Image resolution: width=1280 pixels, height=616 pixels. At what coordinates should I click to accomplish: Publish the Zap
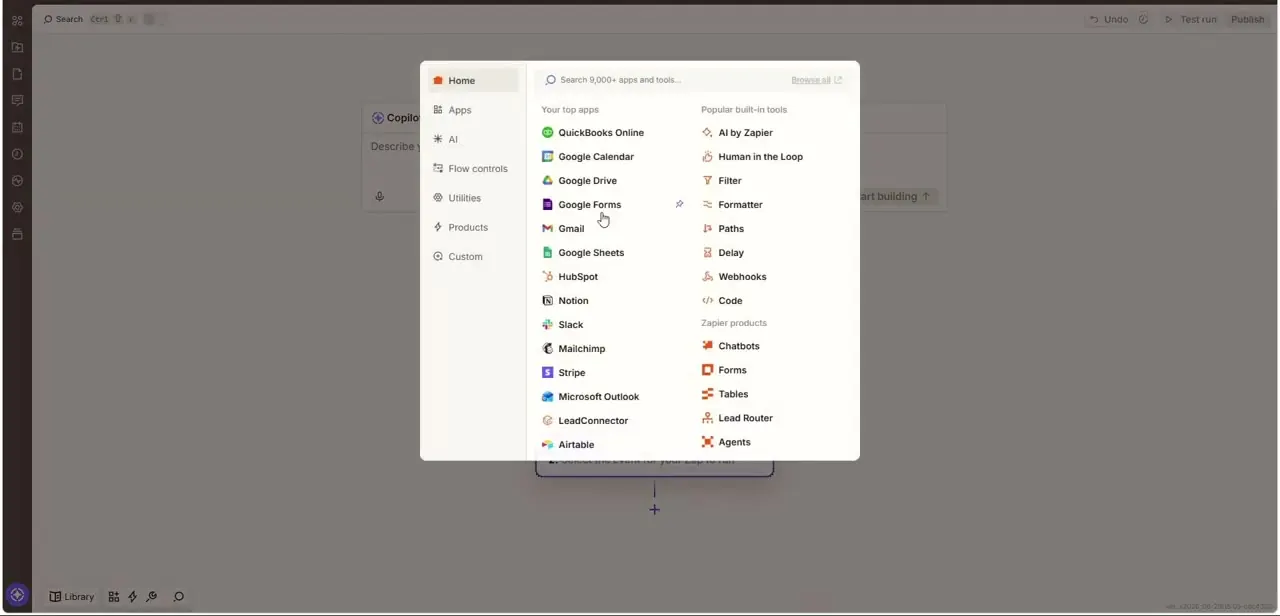(1247, 19)
